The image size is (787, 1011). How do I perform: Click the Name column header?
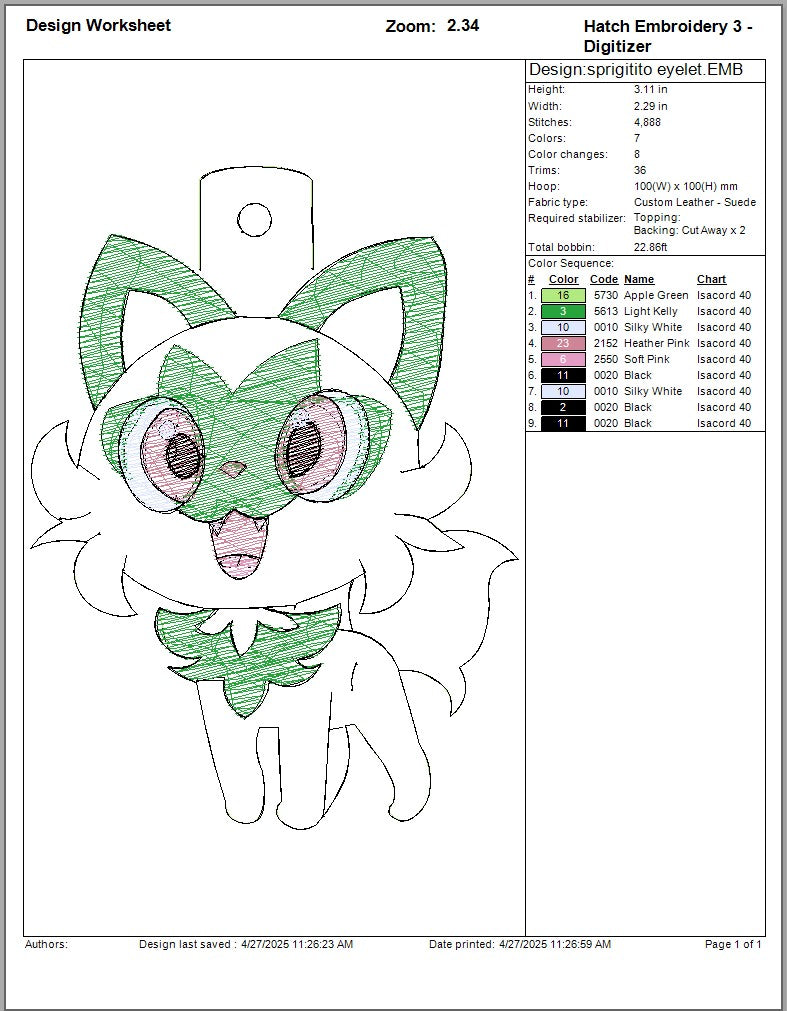(x=639, y=279)
